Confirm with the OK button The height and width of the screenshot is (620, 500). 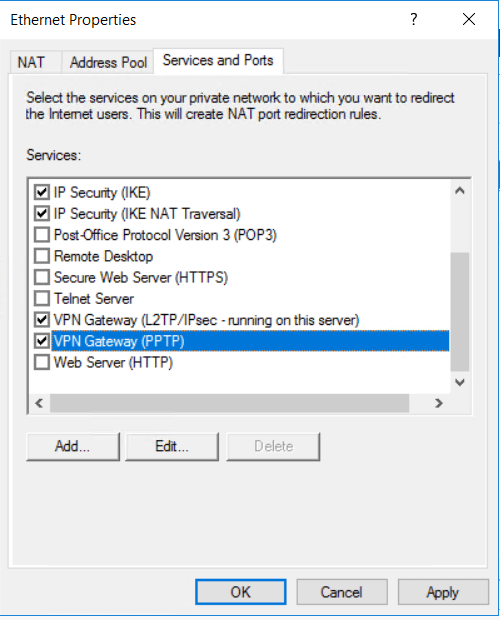241,592
